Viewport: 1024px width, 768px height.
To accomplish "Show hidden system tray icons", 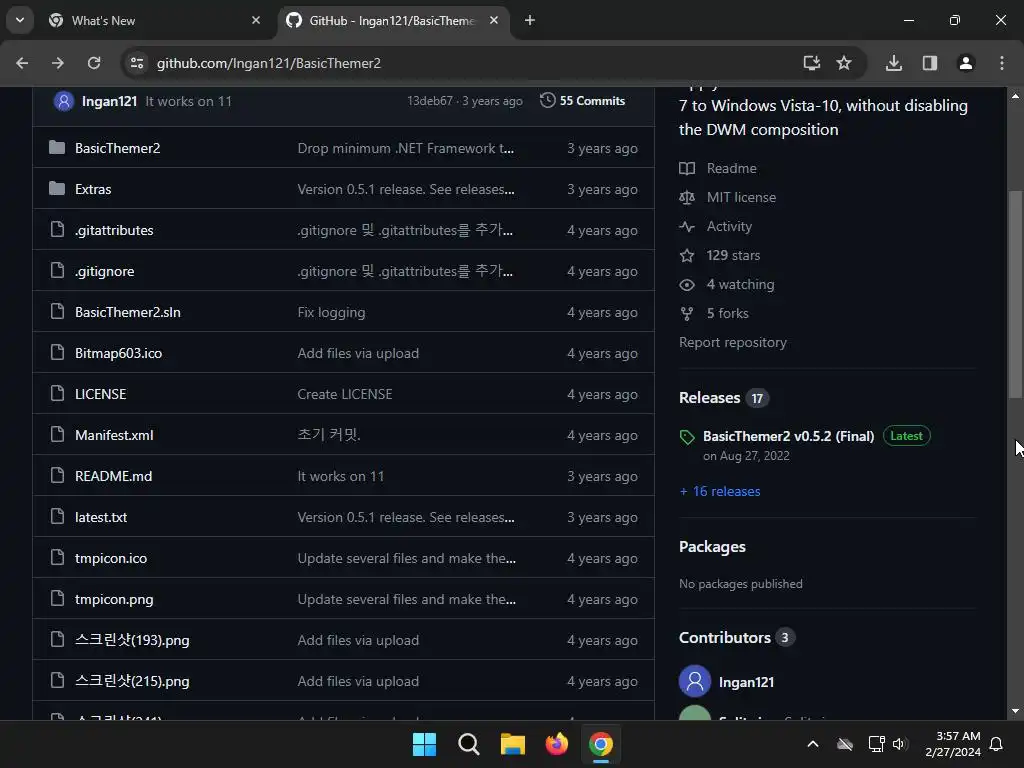I will [813, 744].
